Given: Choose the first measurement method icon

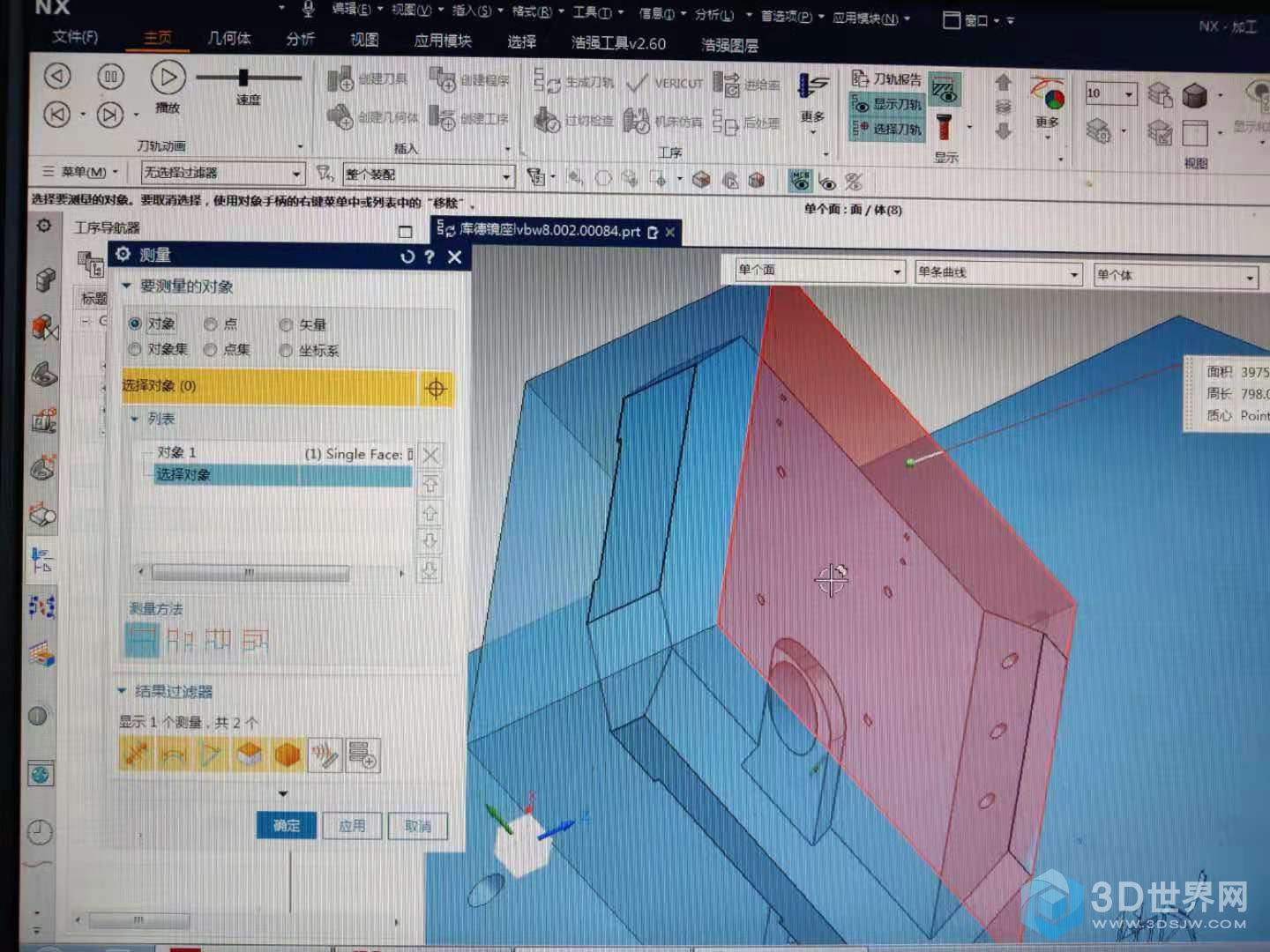Looking at the screenshot, I should [x=142, y=640].
